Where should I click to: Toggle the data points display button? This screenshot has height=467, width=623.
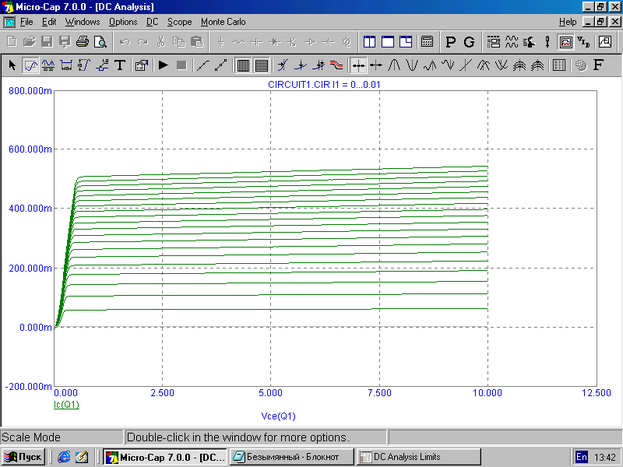tap(203, 65)
